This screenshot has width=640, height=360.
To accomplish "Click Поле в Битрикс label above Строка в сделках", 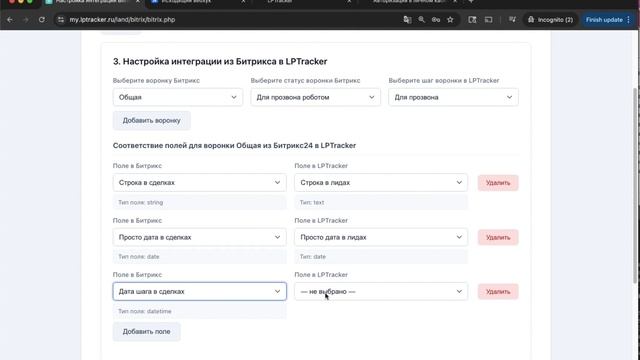I will pyautogui.click(x=137, y=166).
